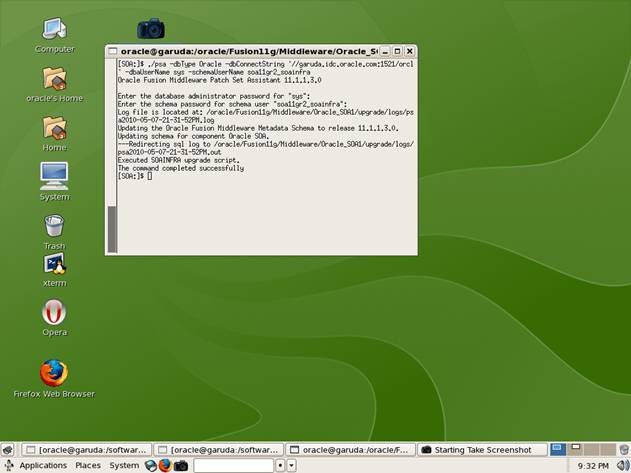631x473 pixels.
Task: Focus the command input field in the panel
Action: [x=233, y=466]
